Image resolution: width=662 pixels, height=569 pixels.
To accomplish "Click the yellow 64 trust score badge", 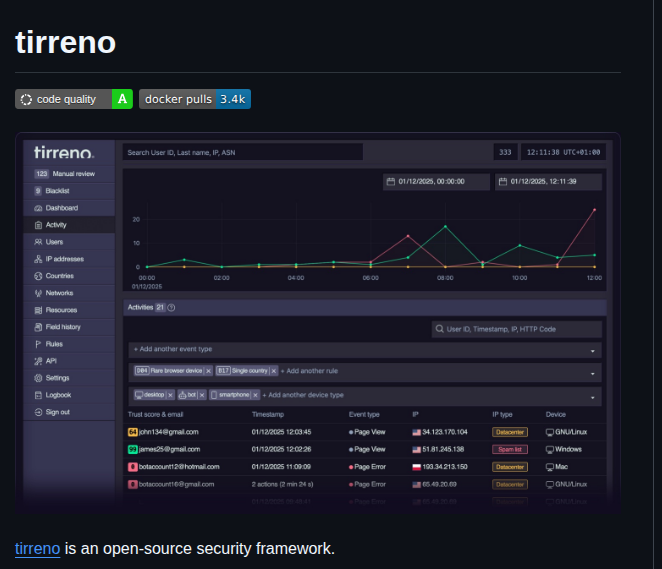I will point(133,432).
